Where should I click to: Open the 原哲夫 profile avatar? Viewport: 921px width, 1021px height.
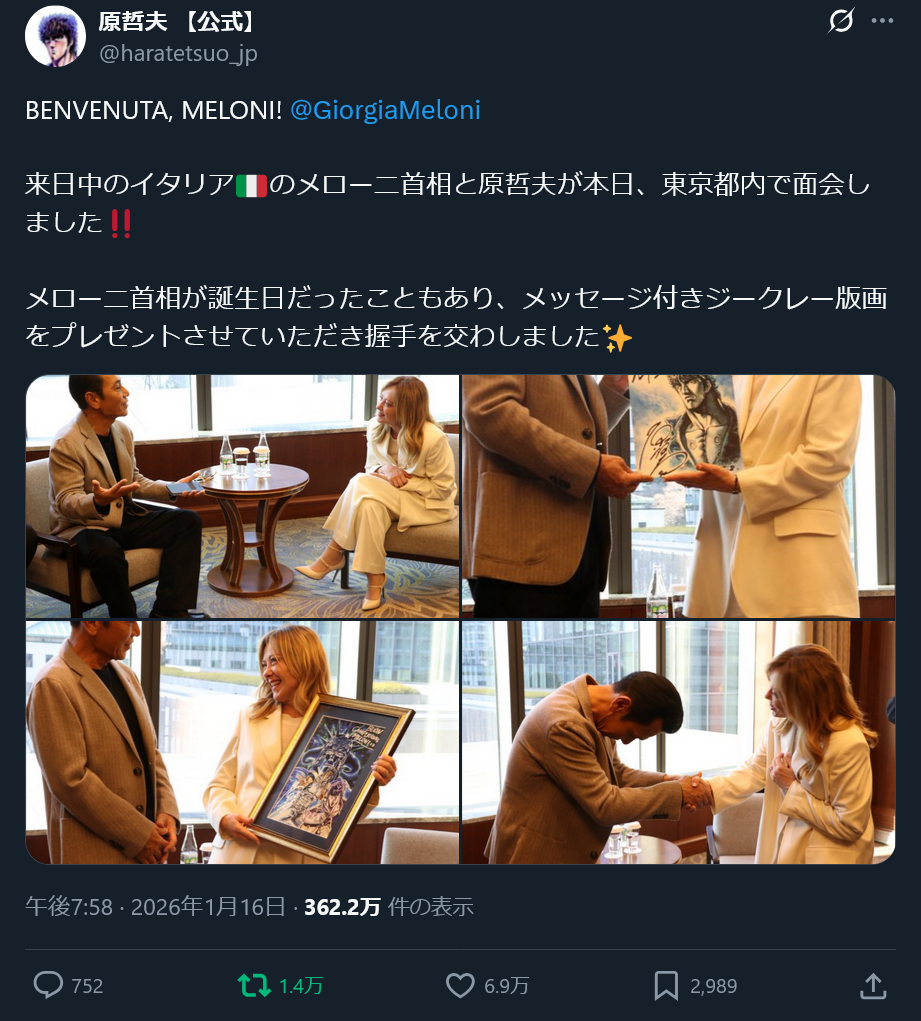tap(55, 36)
